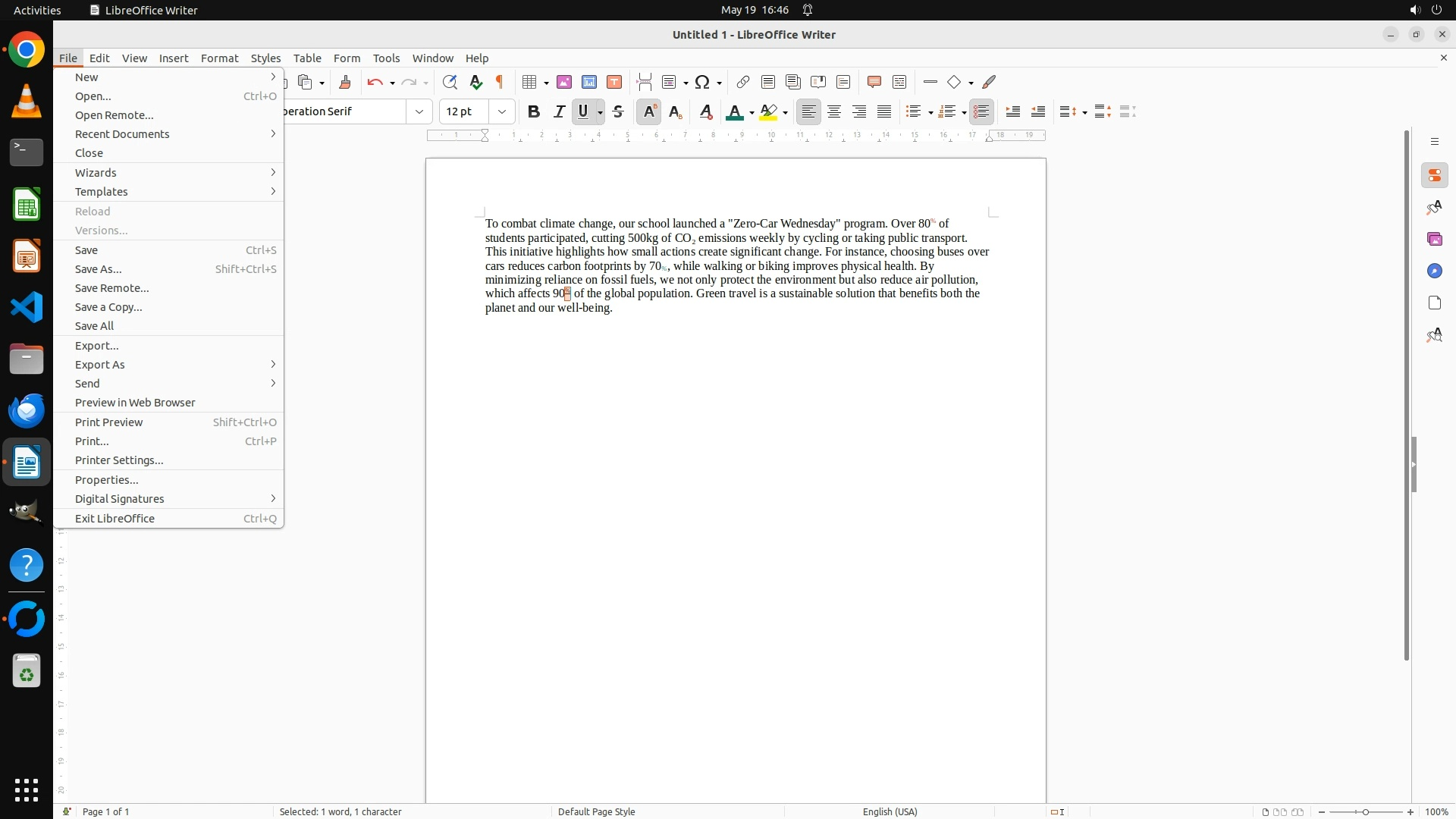The height and width of the screenshot is (819, 1456).
Task: Insert a special character with Omega icon
Action: [702, 82]
